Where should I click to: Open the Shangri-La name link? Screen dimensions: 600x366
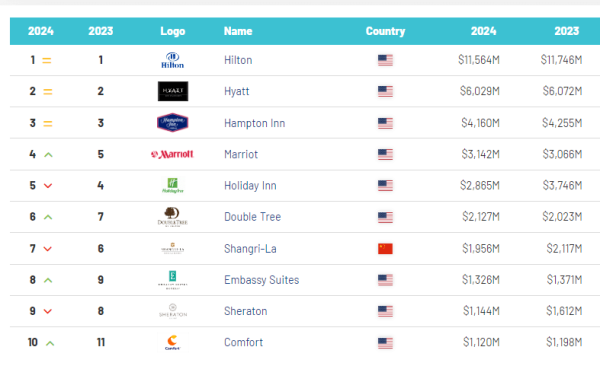pos(250,249)
